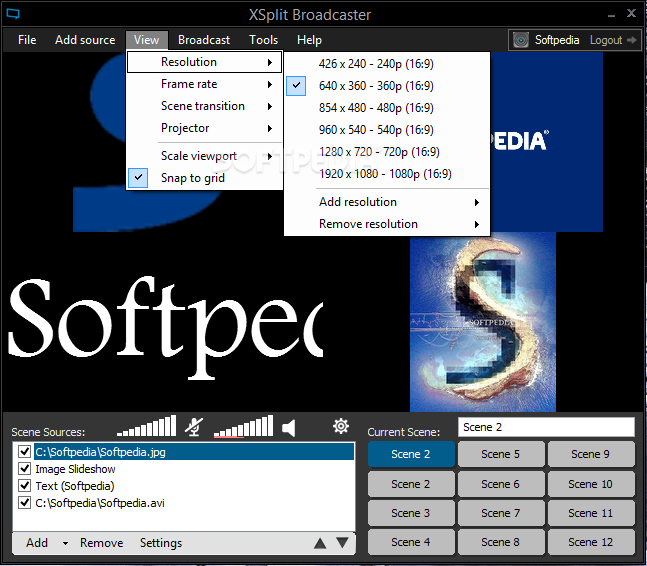This screenshot has width=647, height=566.
Task: Switch to Scene 9
Action: click(x=591, y=454)
